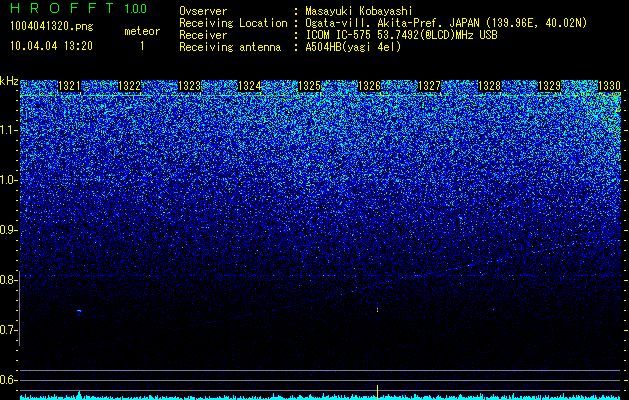Click the kHz axis unit label
Screen dimensions: 629x400
[9, 81]
